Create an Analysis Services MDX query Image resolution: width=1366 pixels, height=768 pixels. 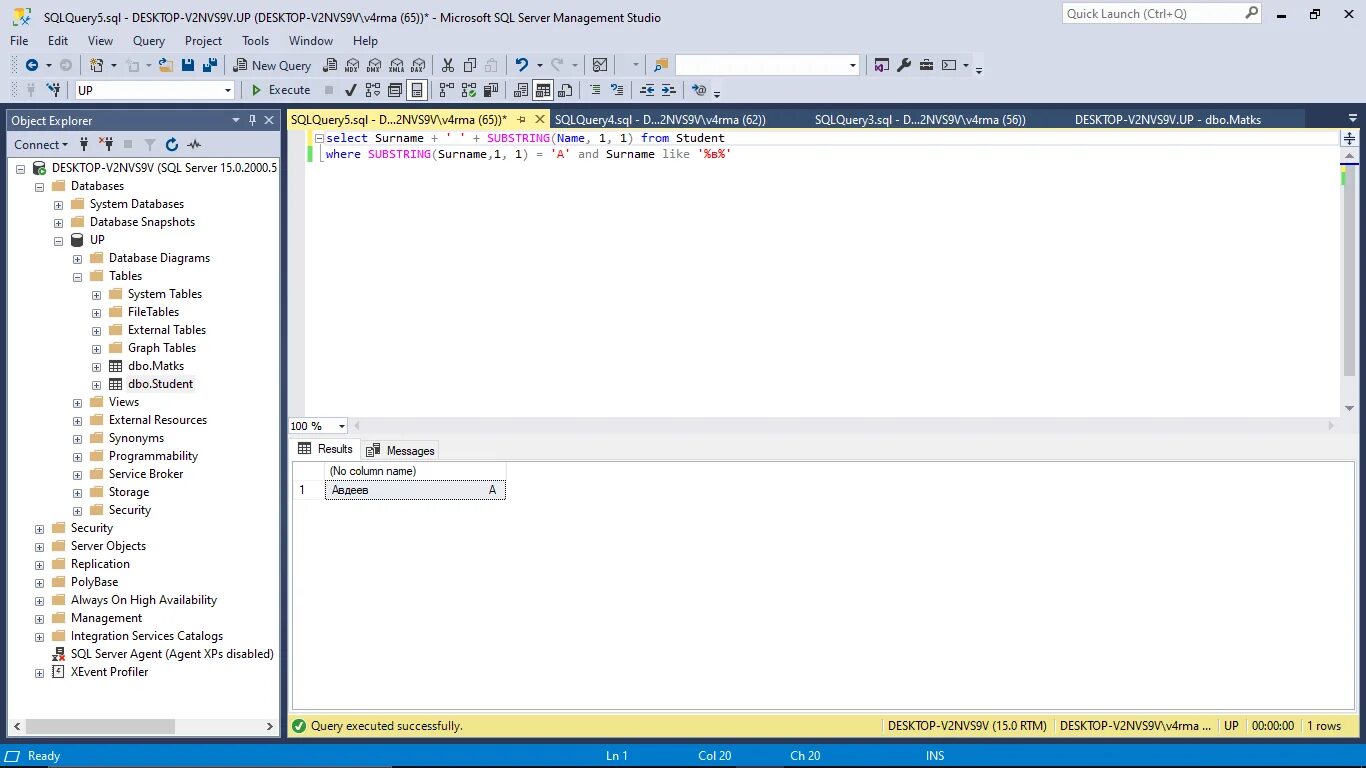(x=352, y=65)
